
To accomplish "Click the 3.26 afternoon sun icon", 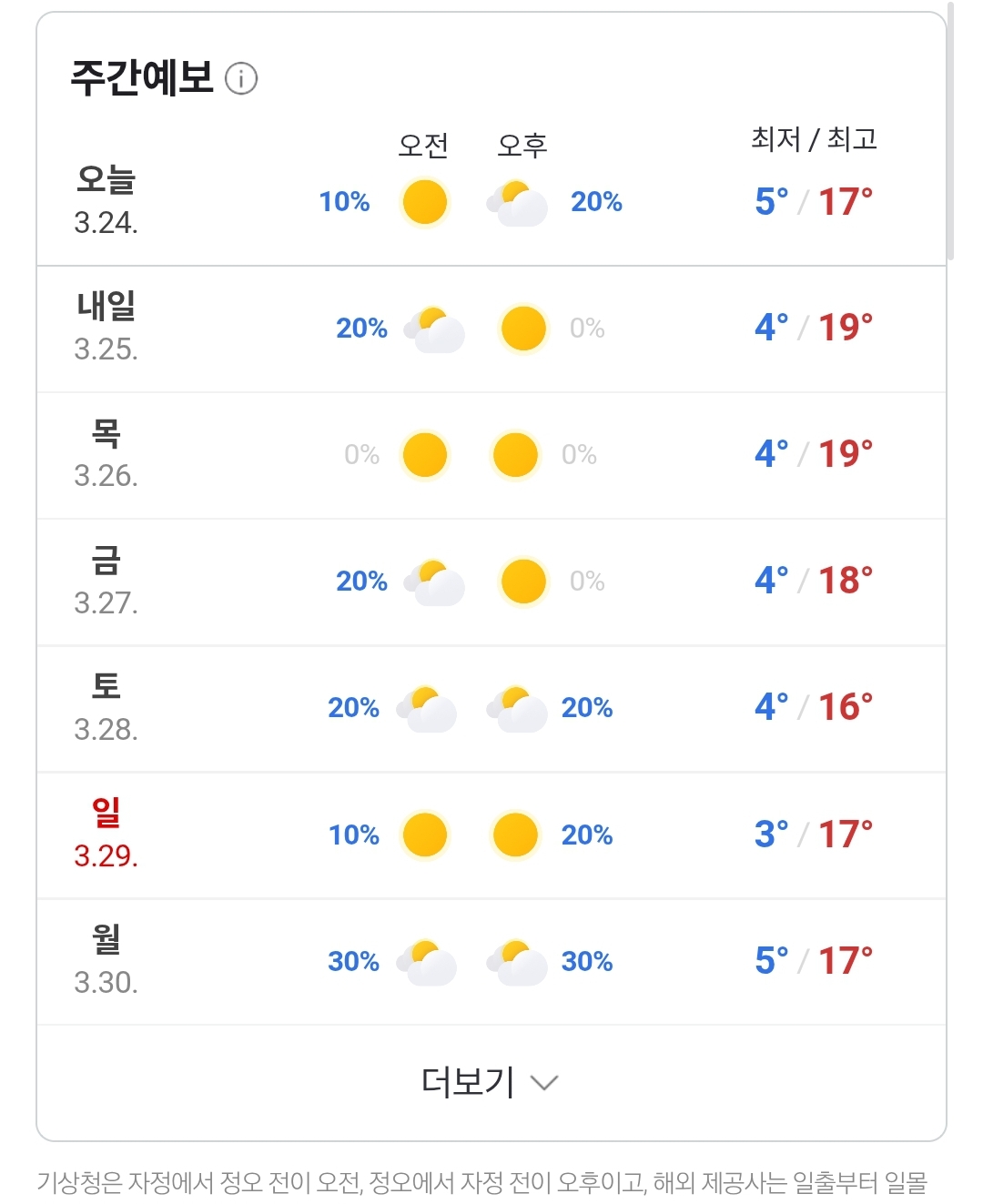I will 515,455.
